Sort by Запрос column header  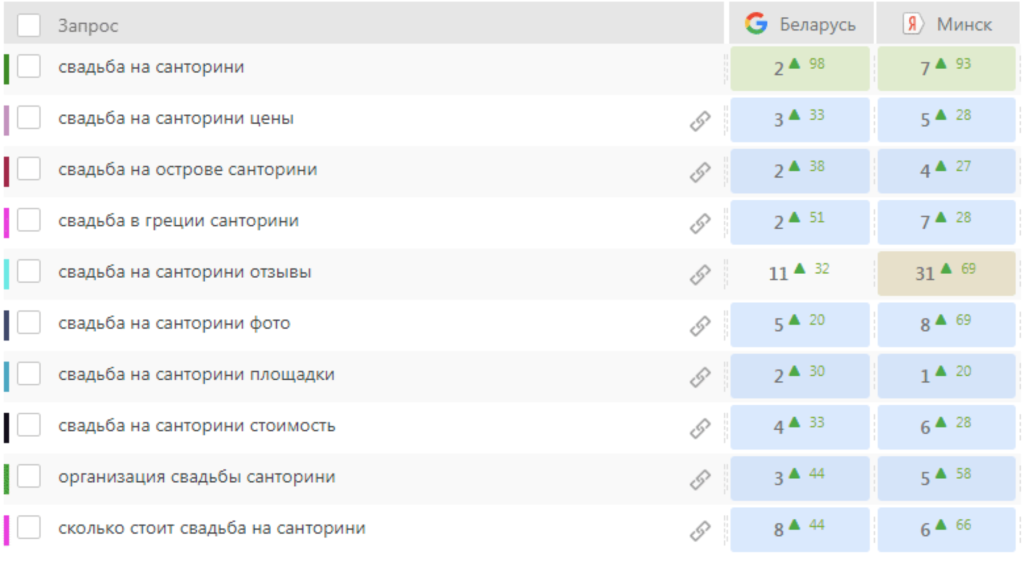tap(88, 25)
